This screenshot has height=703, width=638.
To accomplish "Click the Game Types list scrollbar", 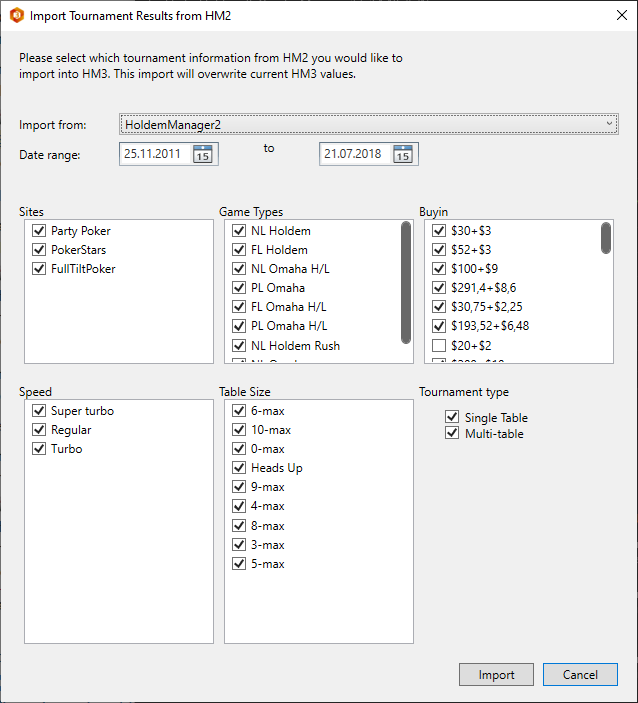I will click(x=406, y=282).
